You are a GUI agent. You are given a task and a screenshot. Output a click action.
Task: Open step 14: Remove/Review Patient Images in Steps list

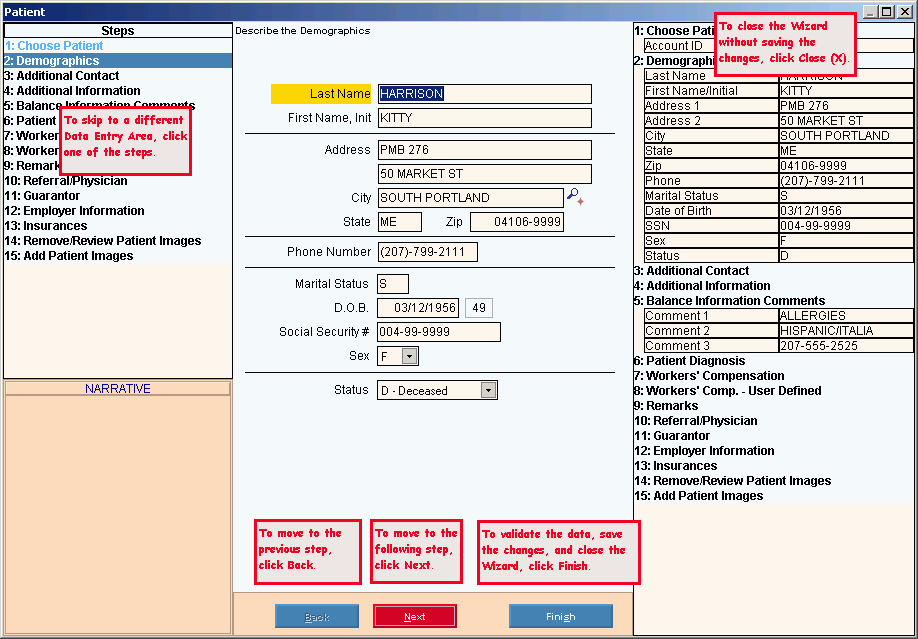[118, 241]
